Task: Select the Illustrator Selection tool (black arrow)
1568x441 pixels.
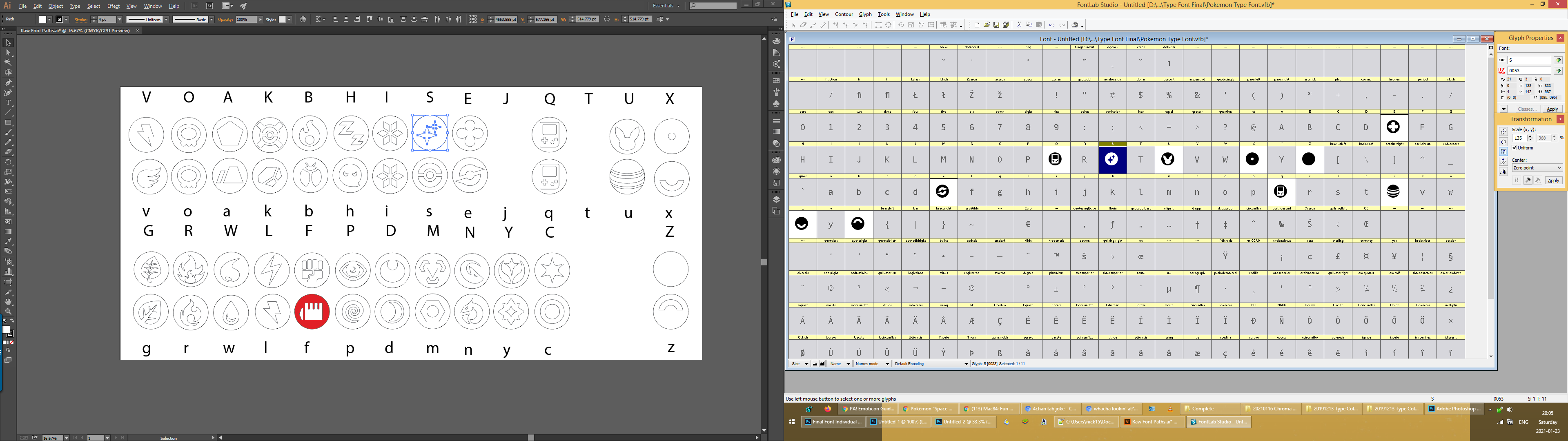Action: tap(9, 42)
